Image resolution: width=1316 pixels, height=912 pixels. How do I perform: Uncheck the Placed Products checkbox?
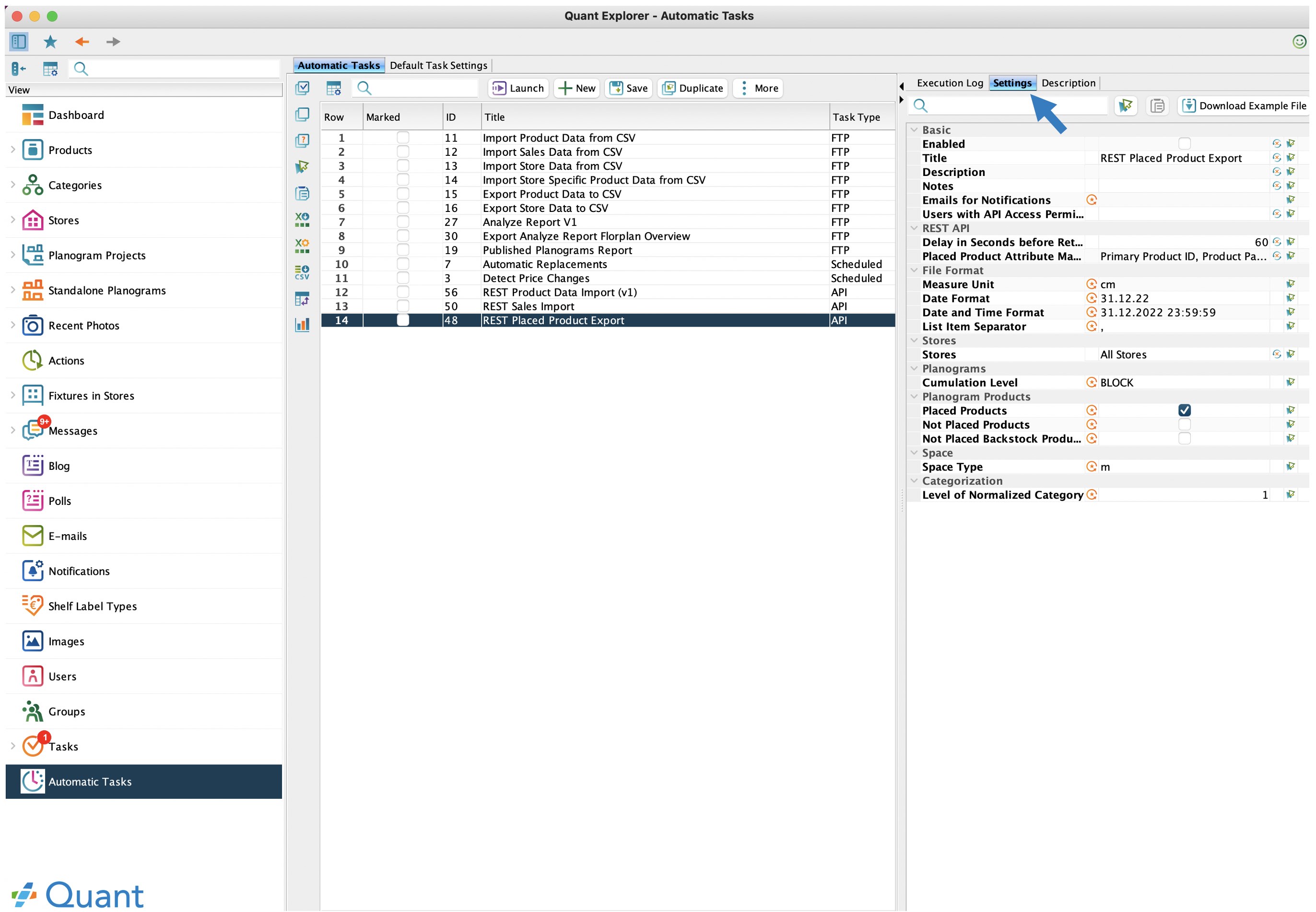click(x=1185, y=410)
